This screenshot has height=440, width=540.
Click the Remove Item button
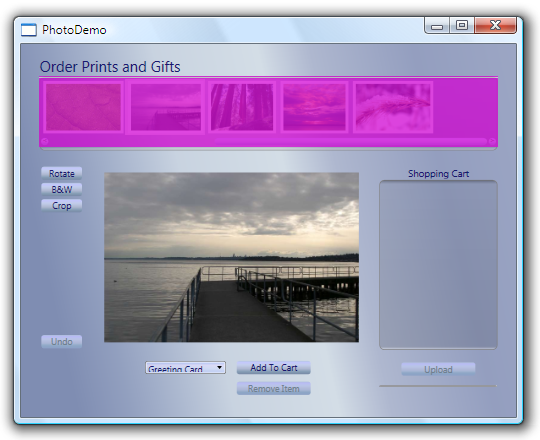click(x=274, y=389)
